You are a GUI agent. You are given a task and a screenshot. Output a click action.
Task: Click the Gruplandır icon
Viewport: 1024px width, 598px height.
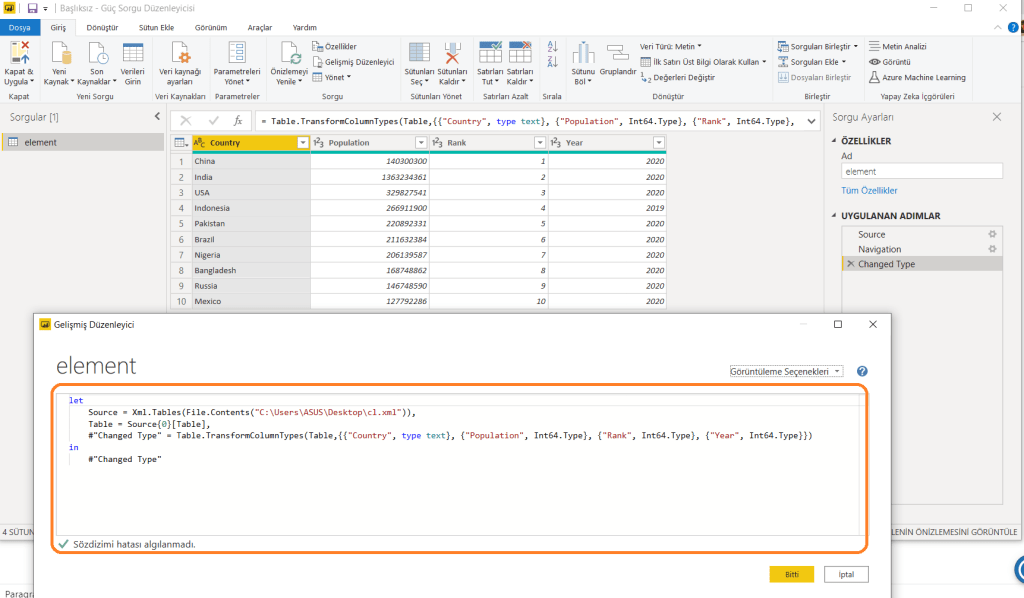tap(617, 54)
